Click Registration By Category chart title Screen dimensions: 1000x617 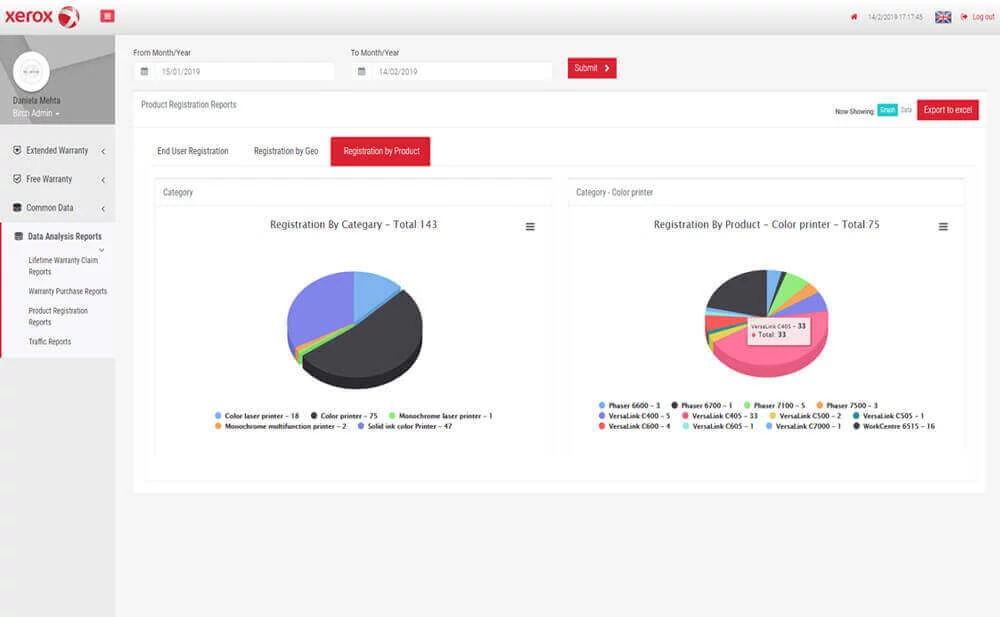(x=353, y=225)
